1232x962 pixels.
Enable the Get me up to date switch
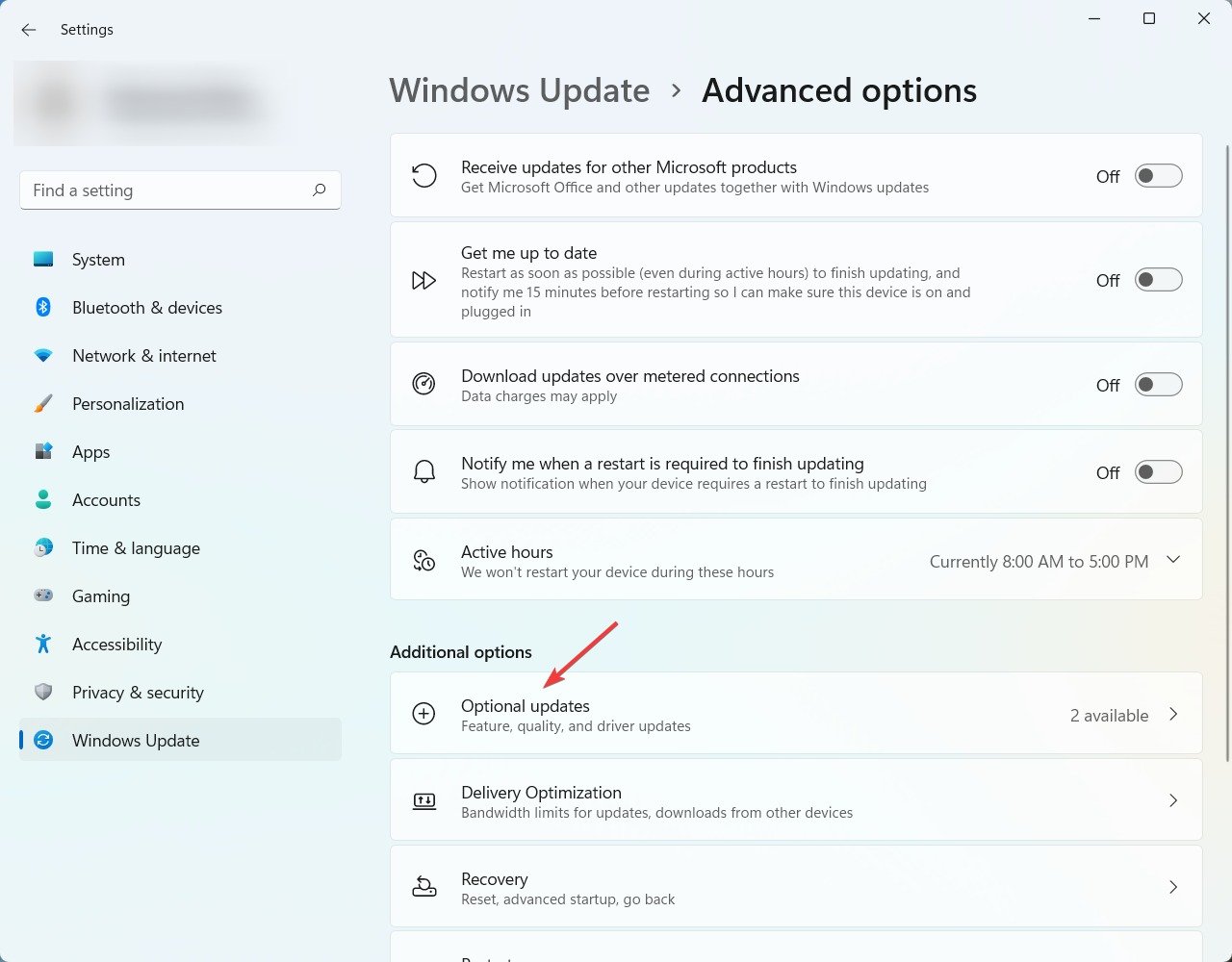(1158, 280)
